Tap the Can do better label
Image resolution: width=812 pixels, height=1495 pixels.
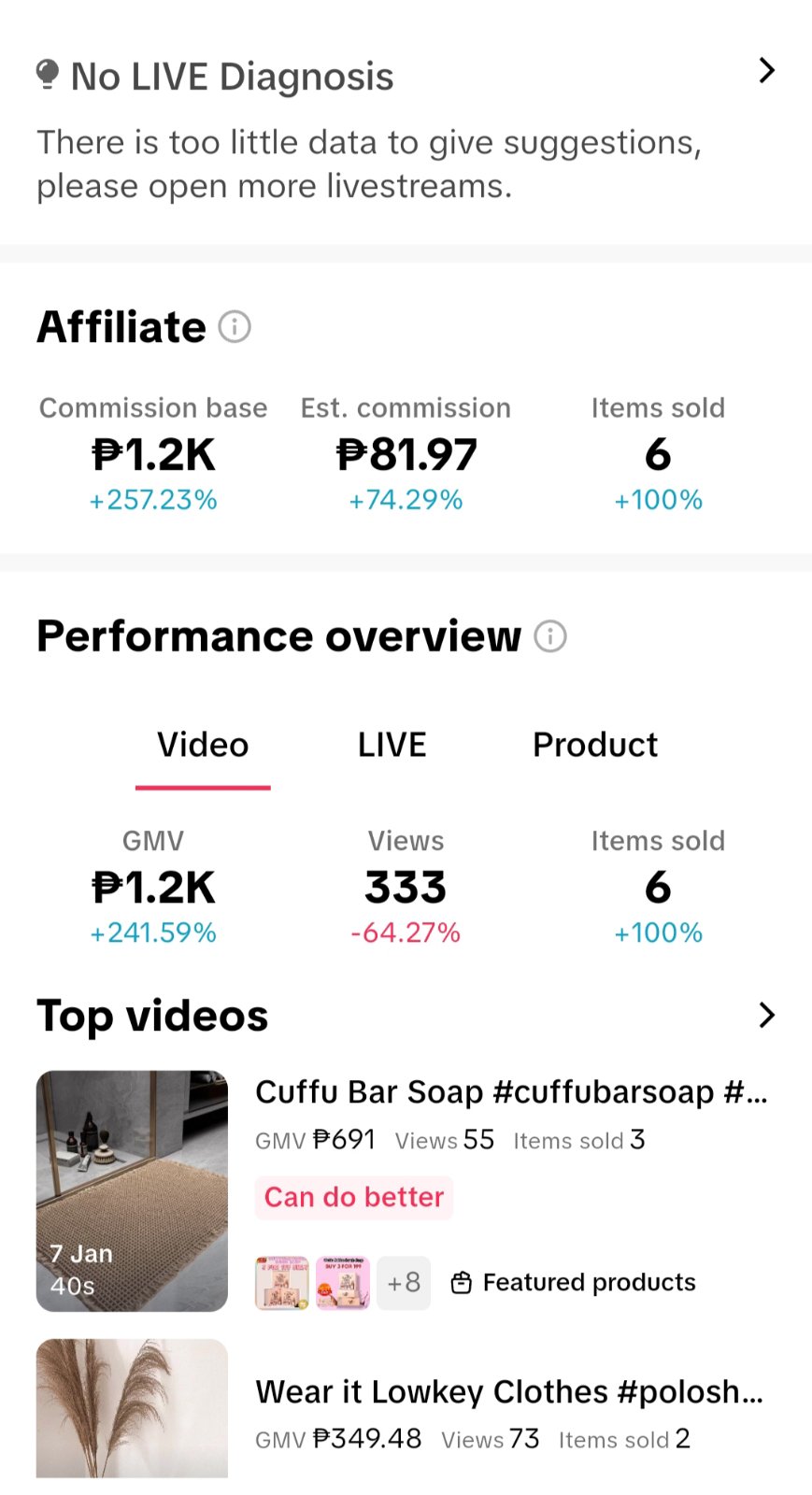[x=354, y=1197]
